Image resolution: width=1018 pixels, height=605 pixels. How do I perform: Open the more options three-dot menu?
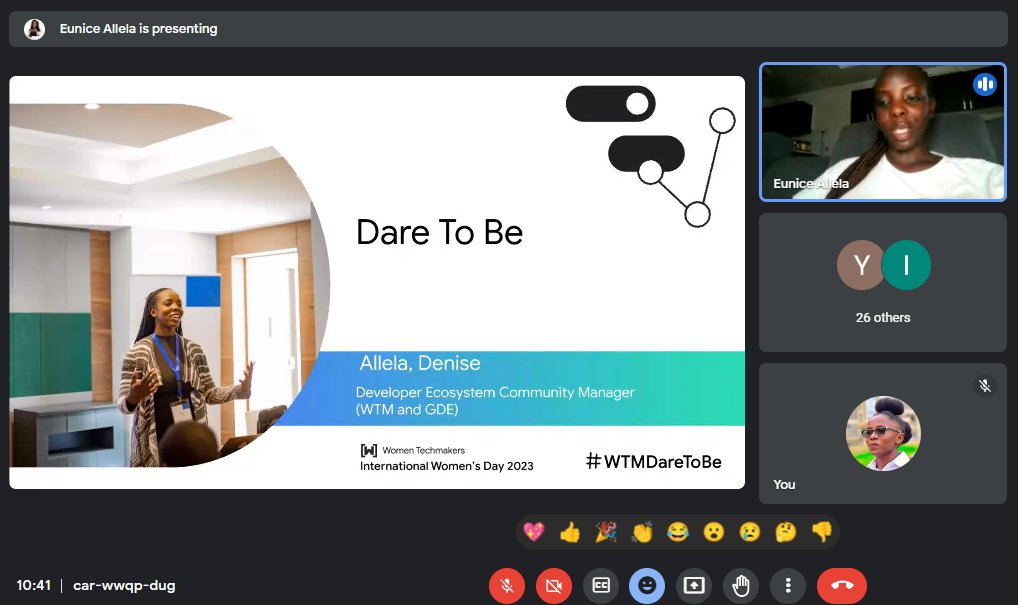788,586
